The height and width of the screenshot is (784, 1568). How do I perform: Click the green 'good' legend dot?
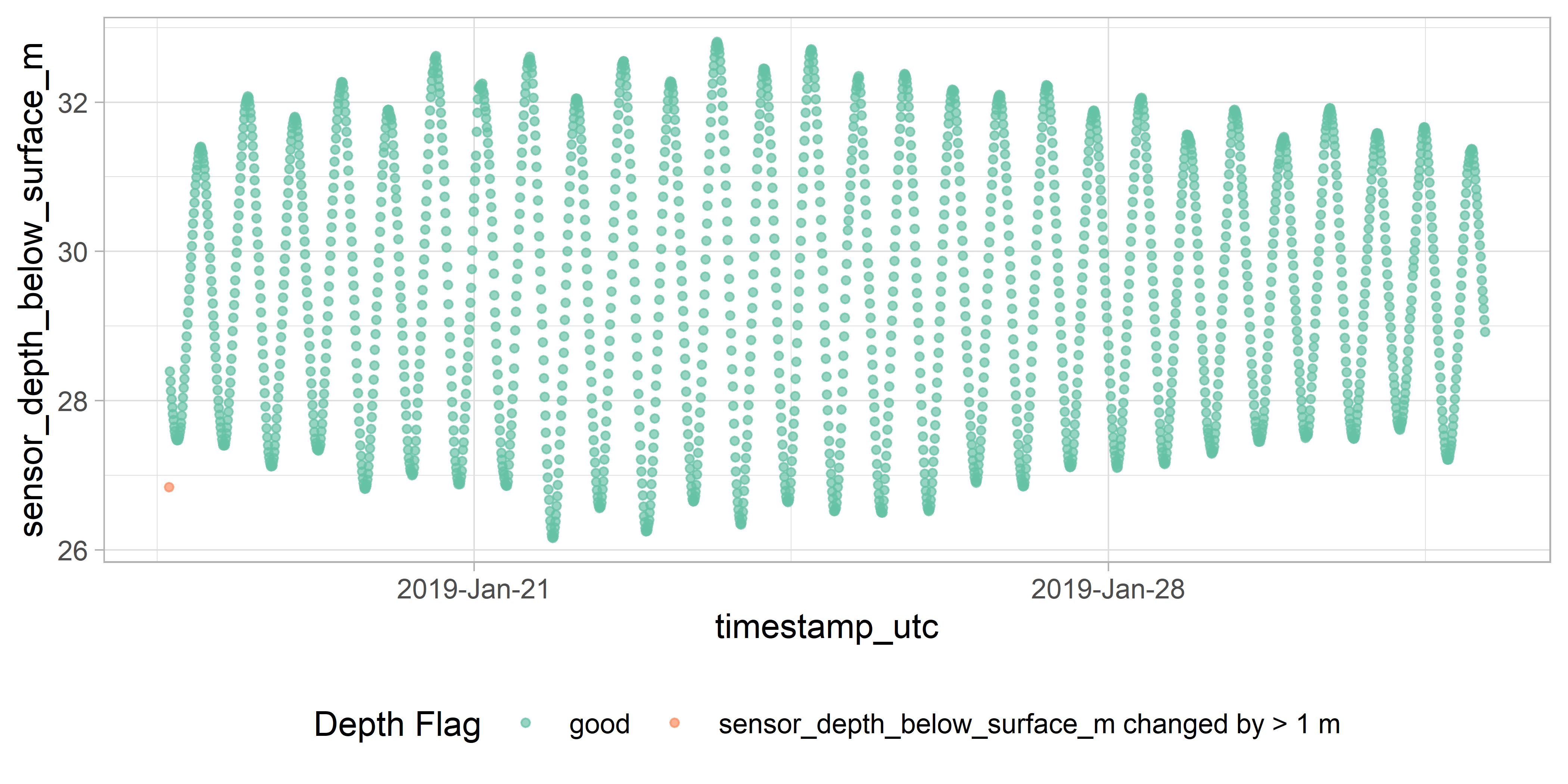(x=526, y=723)
